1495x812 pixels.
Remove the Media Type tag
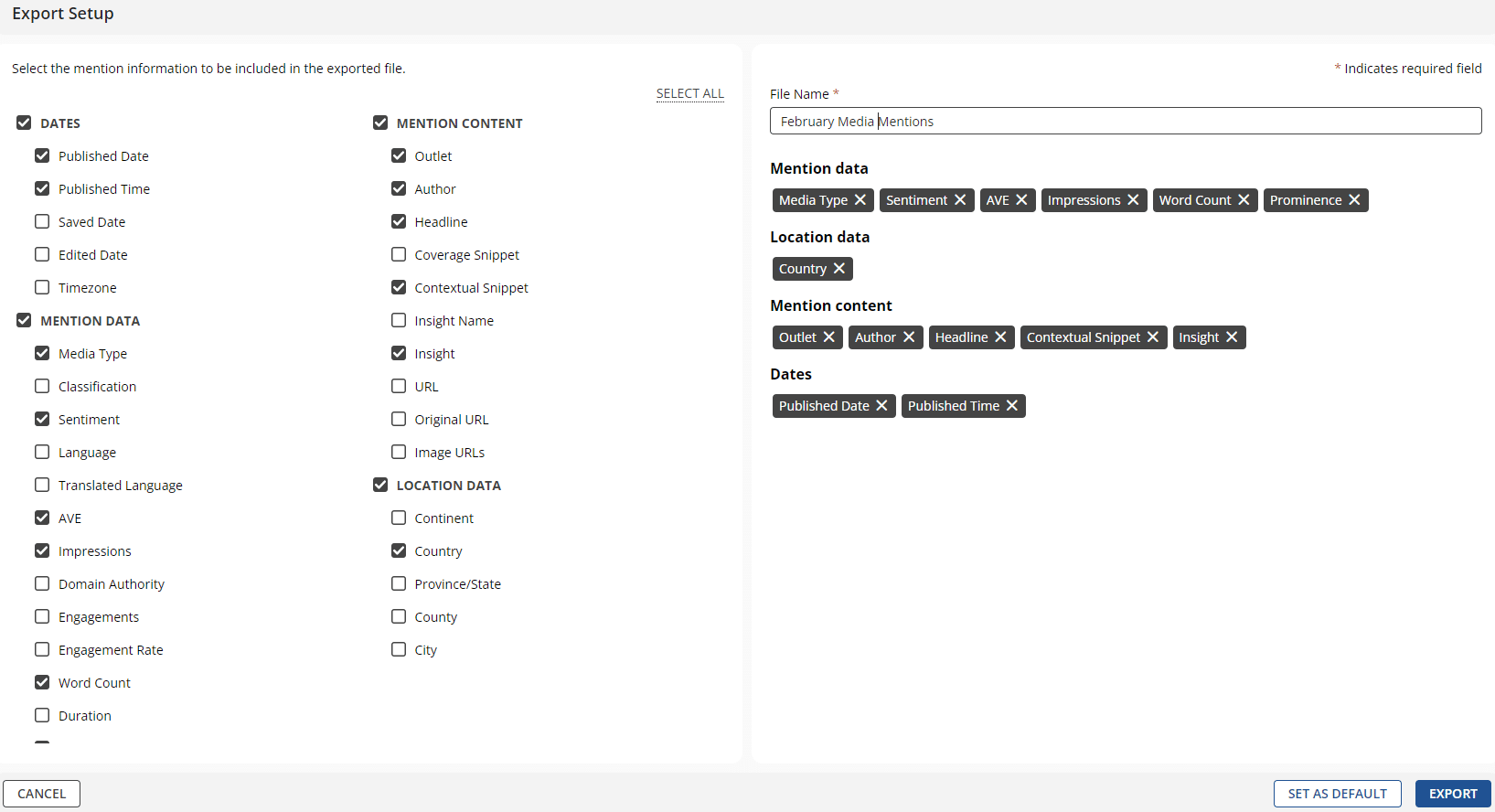pos(860,200)
